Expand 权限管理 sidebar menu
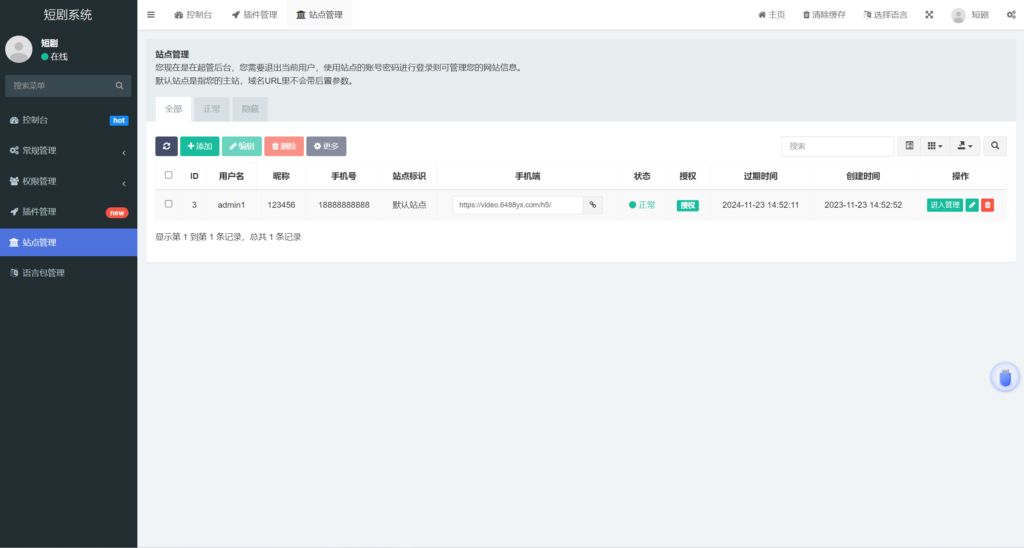Screen dimensions: 1024x548 coord(69,182)
